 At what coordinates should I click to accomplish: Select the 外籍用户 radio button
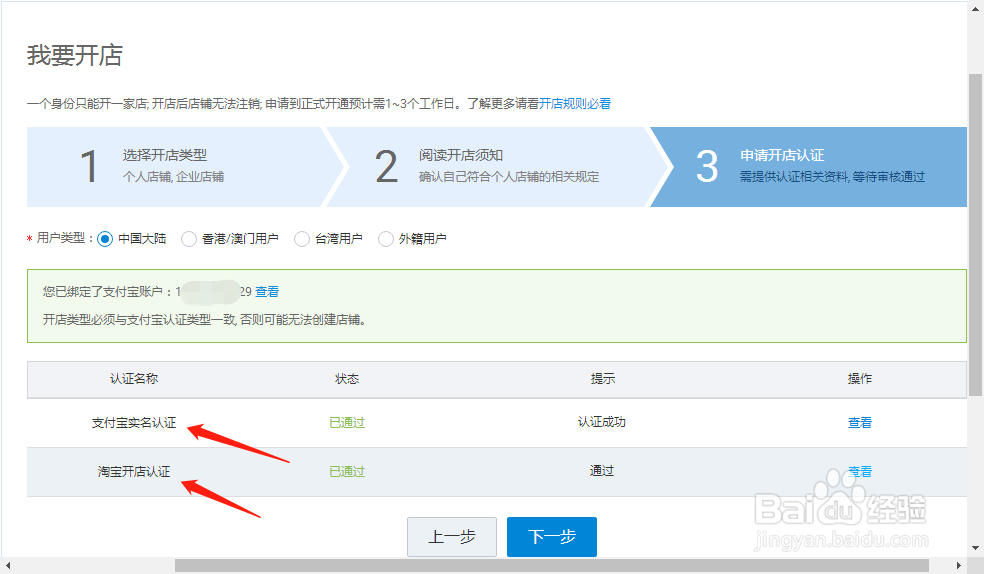pos(386,239)
